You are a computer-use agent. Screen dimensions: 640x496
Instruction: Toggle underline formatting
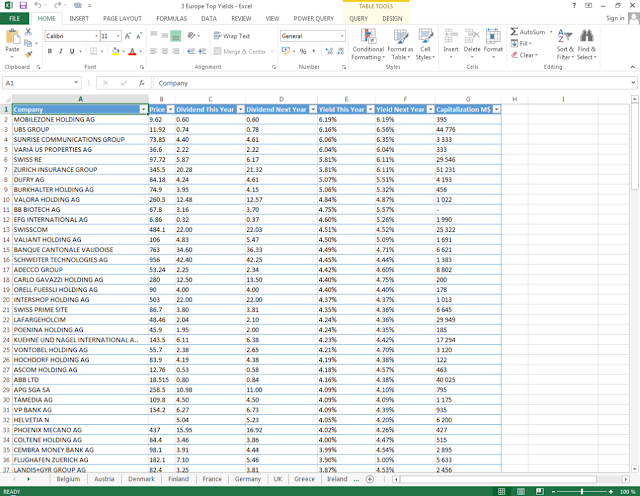(72, 51)
